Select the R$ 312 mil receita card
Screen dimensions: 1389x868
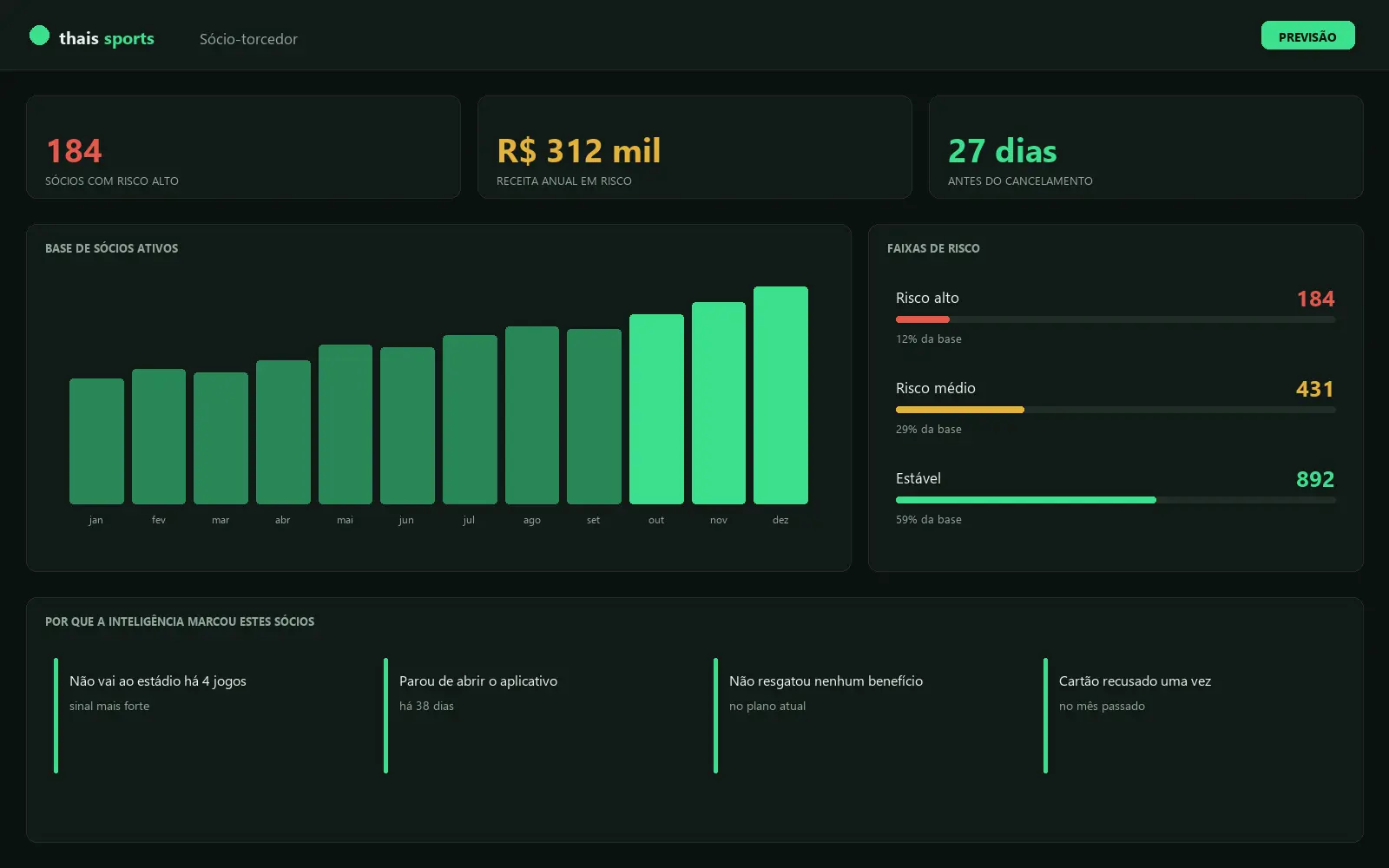[x=694, y=147]
